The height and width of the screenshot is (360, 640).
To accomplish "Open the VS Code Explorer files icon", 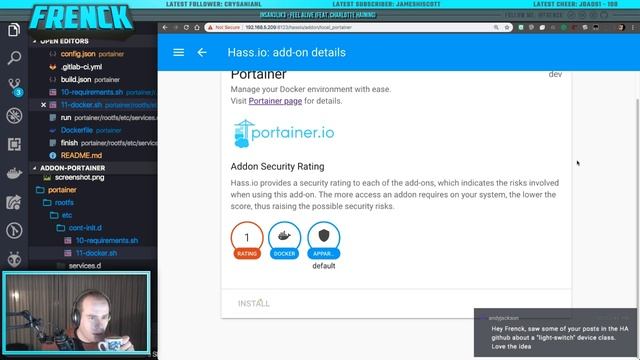I will pos(13,30).
